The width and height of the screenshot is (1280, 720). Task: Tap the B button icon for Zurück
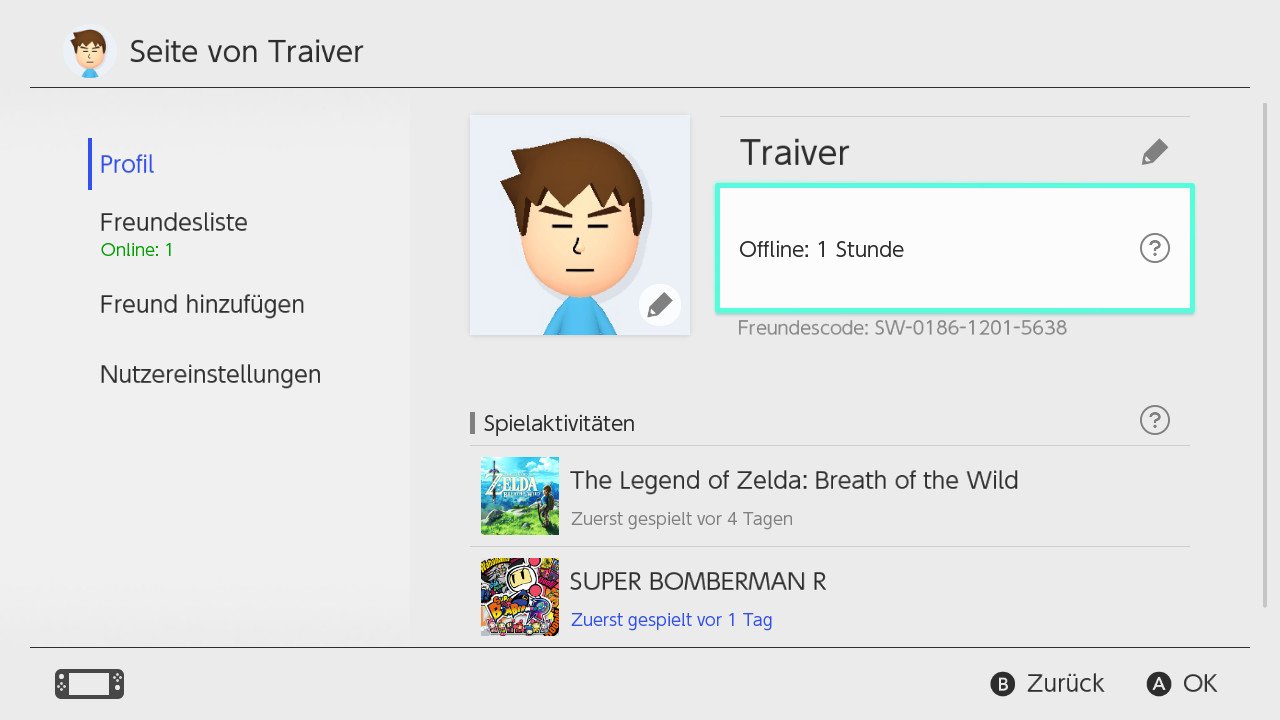pos(1002,684)
